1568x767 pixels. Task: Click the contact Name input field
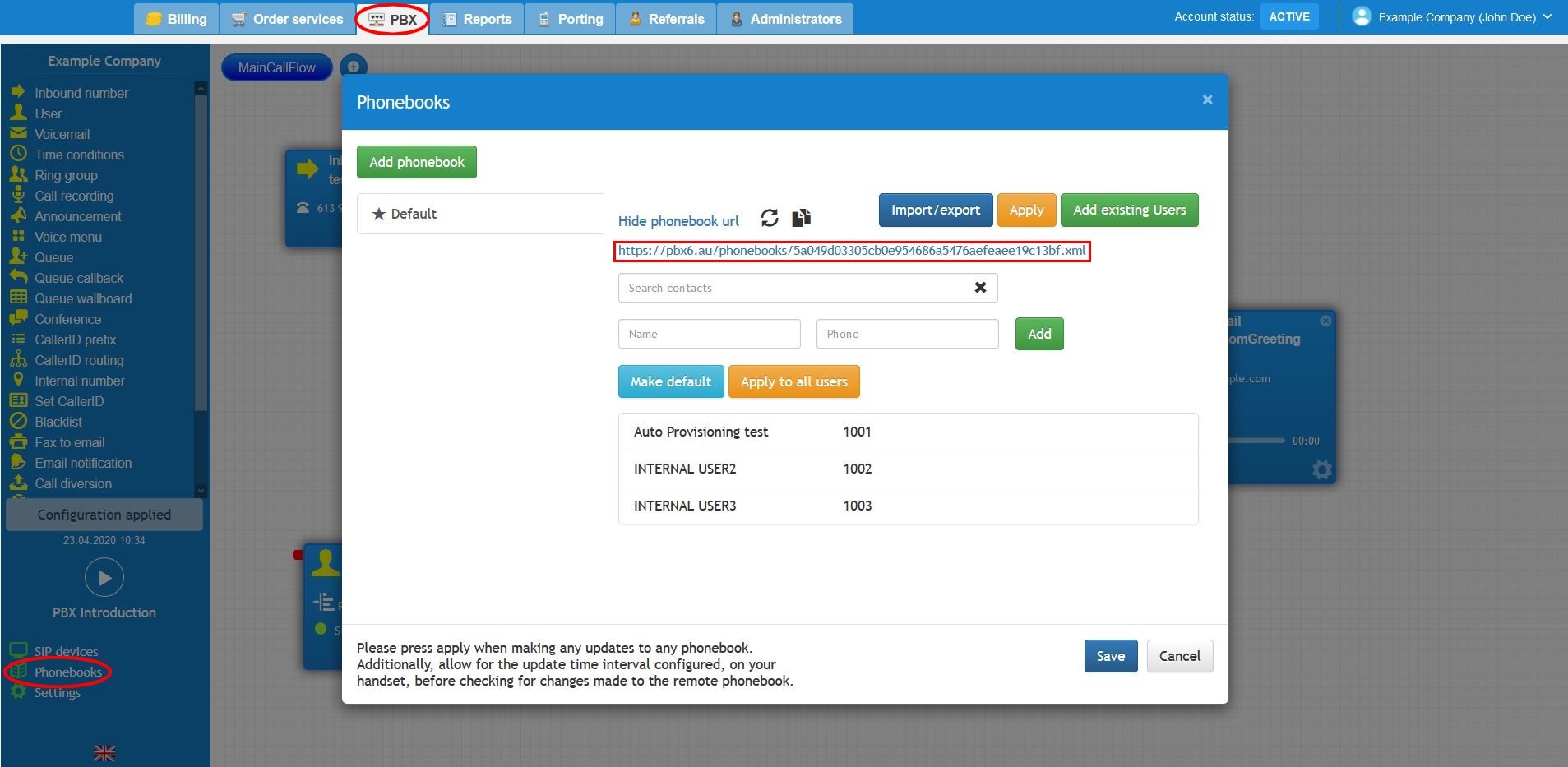[709, 334]
